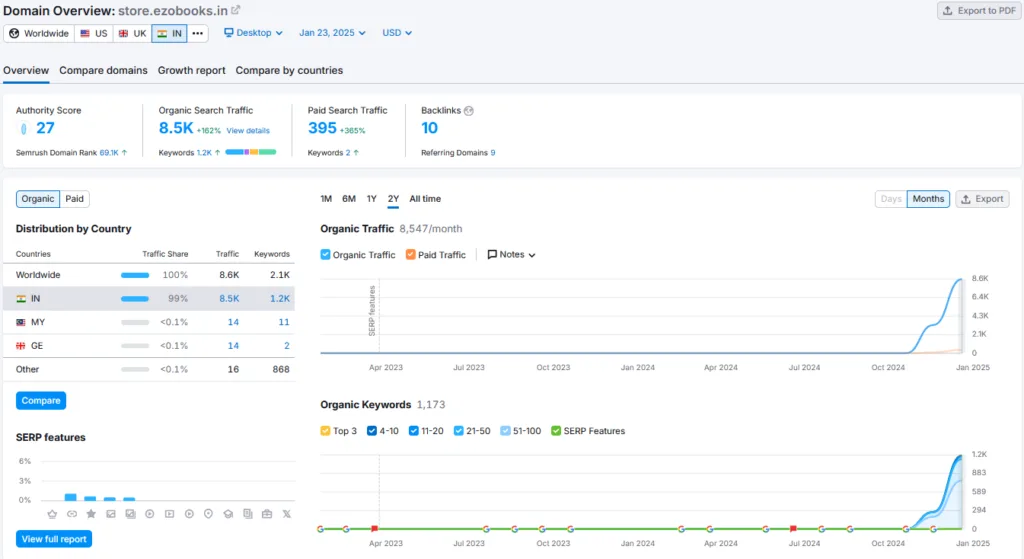Click the multicolor keyword distribution bar
1024x559 pixels.
point(251,152)
